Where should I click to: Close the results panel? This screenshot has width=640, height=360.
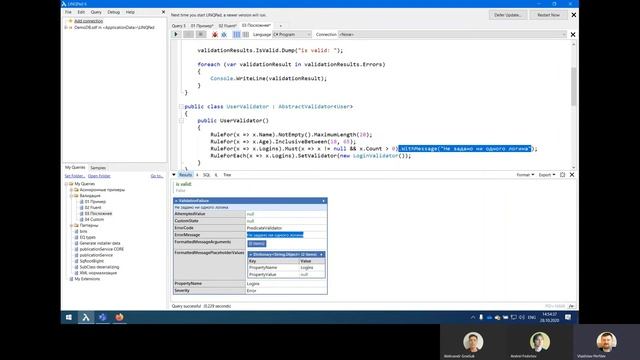[572, 175]
